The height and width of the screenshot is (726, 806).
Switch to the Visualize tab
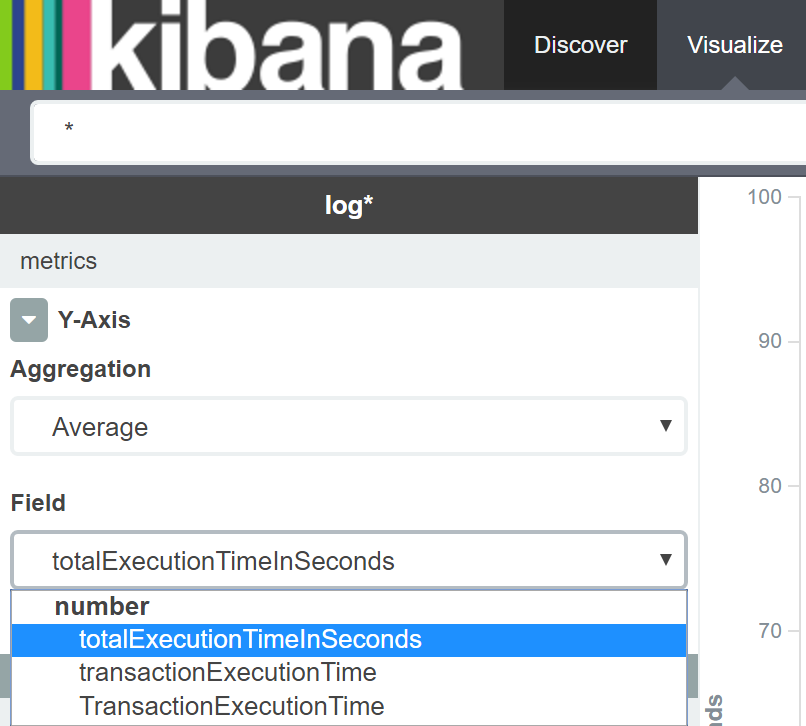coord(734,45)
